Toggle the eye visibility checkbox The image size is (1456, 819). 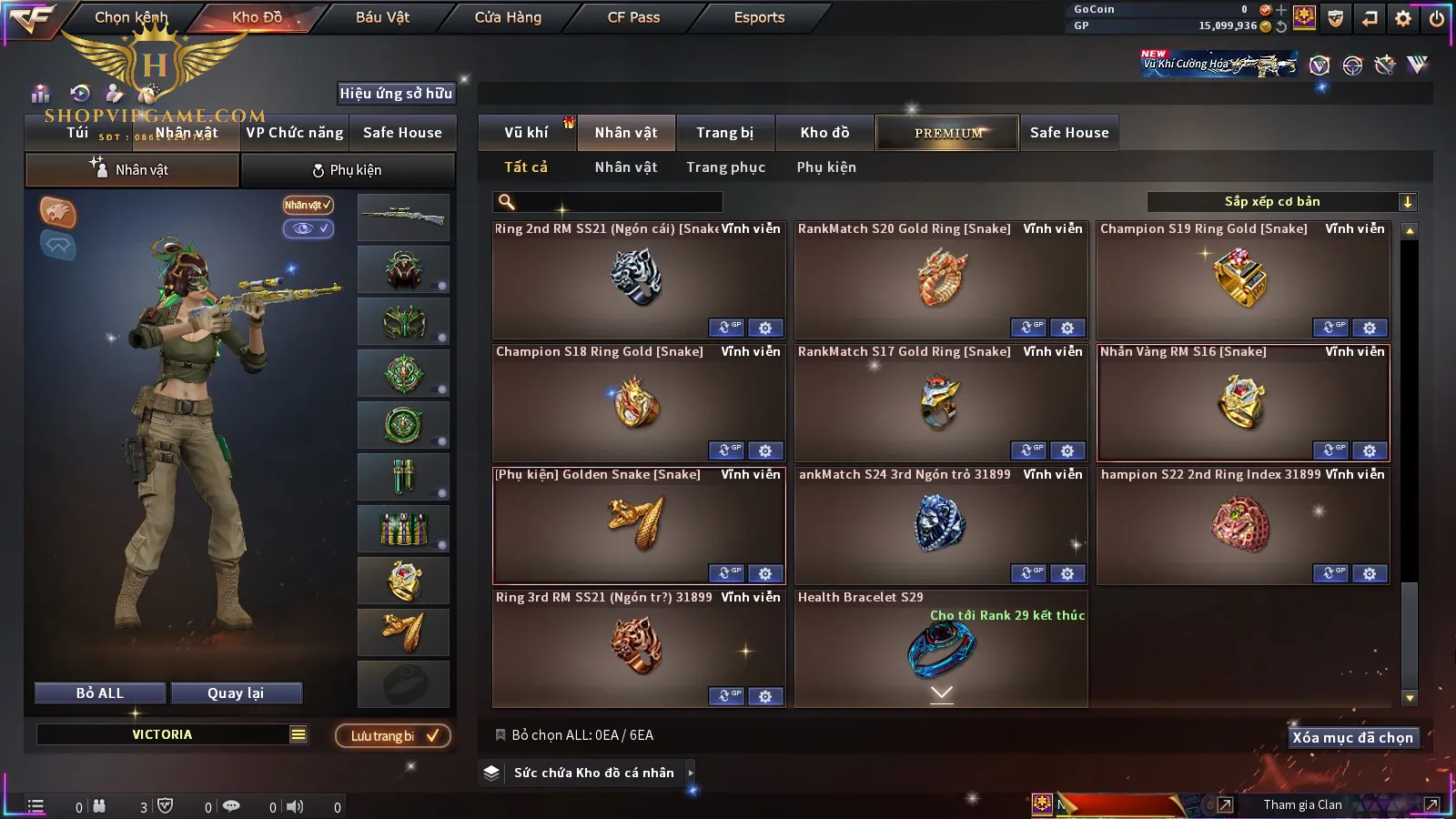tap(308, 228)
